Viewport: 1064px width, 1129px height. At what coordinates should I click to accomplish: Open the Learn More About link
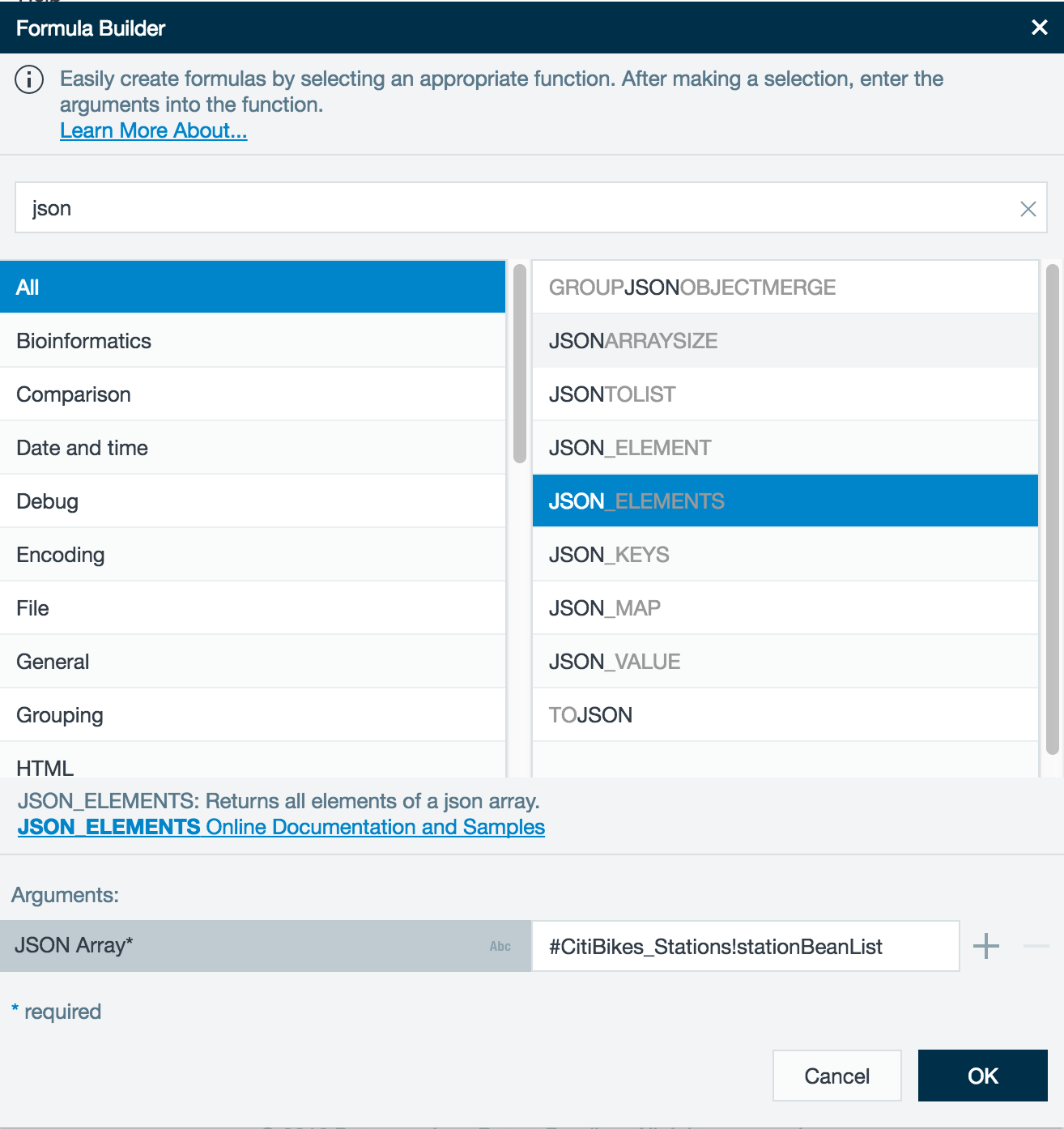pos(154,130)
